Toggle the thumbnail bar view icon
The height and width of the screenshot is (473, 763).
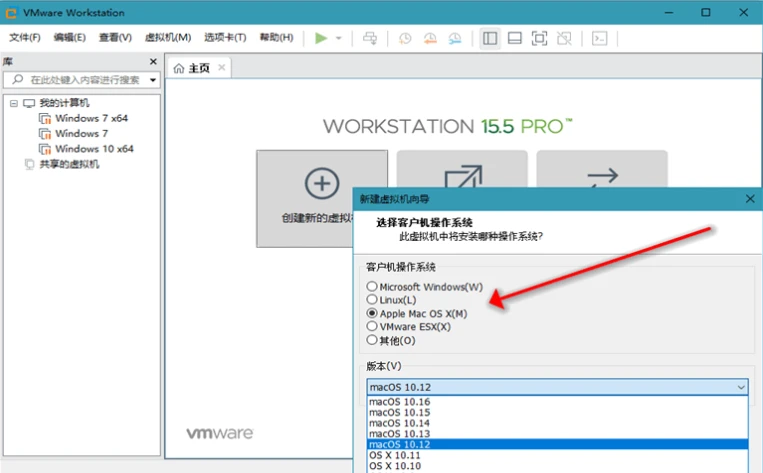514,38
